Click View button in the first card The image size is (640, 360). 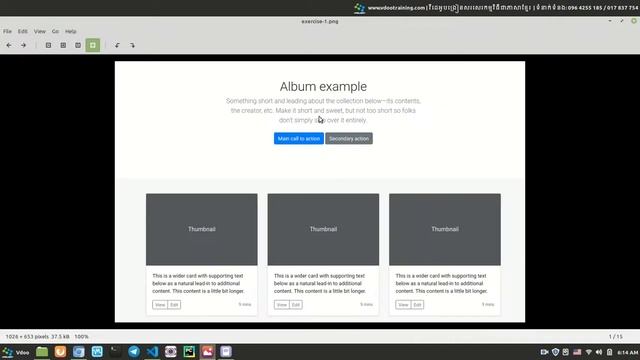(160, 305)
